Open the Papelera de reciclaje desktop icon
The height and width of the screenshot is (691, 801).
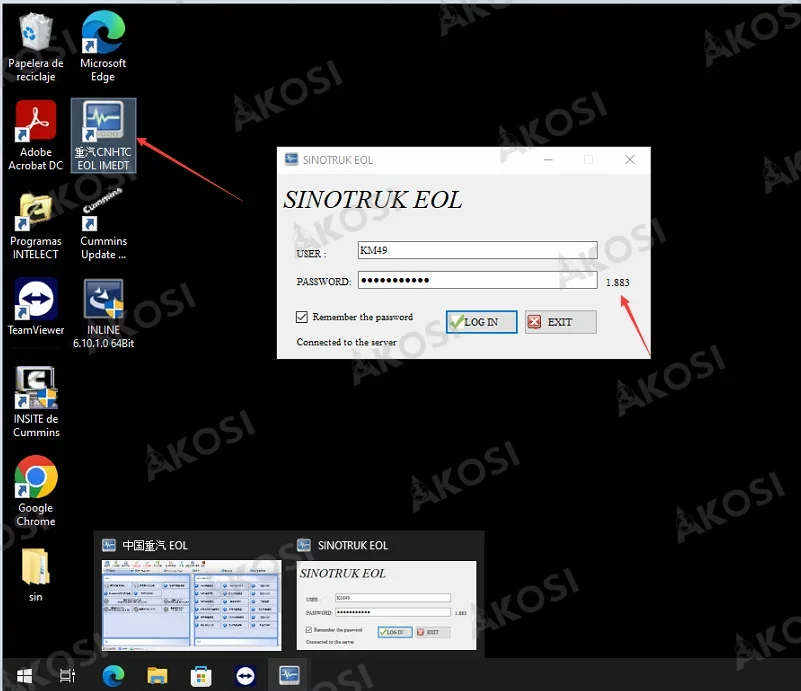(35, 47)
